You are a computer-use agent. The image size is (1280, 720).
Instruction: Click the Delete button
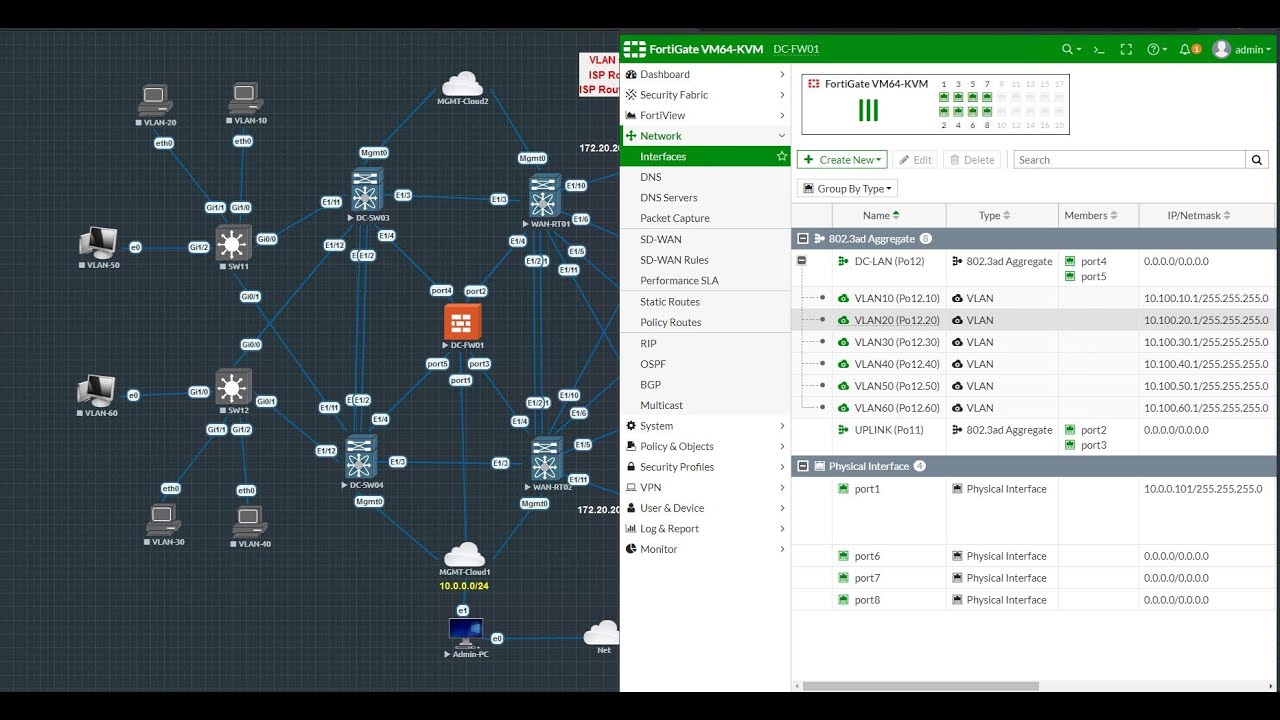972,160
